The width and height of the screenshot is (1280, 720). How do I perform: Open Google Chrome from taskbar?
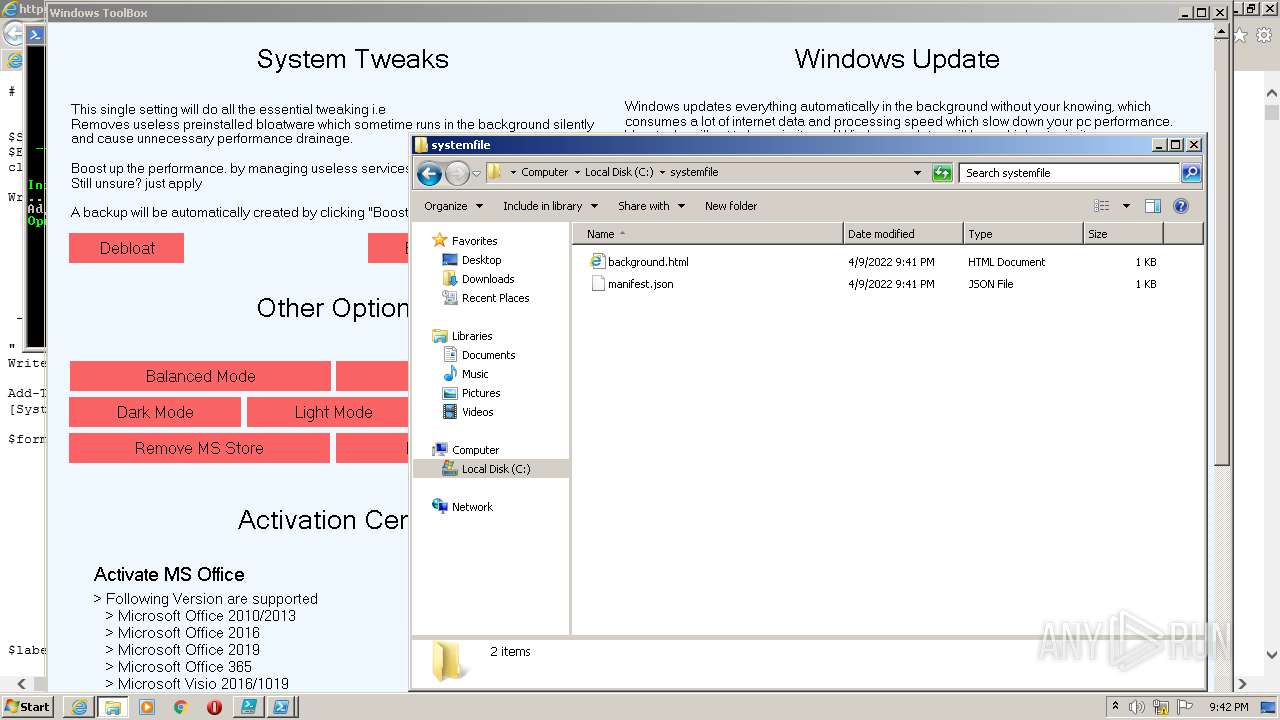tap(180, 707)
